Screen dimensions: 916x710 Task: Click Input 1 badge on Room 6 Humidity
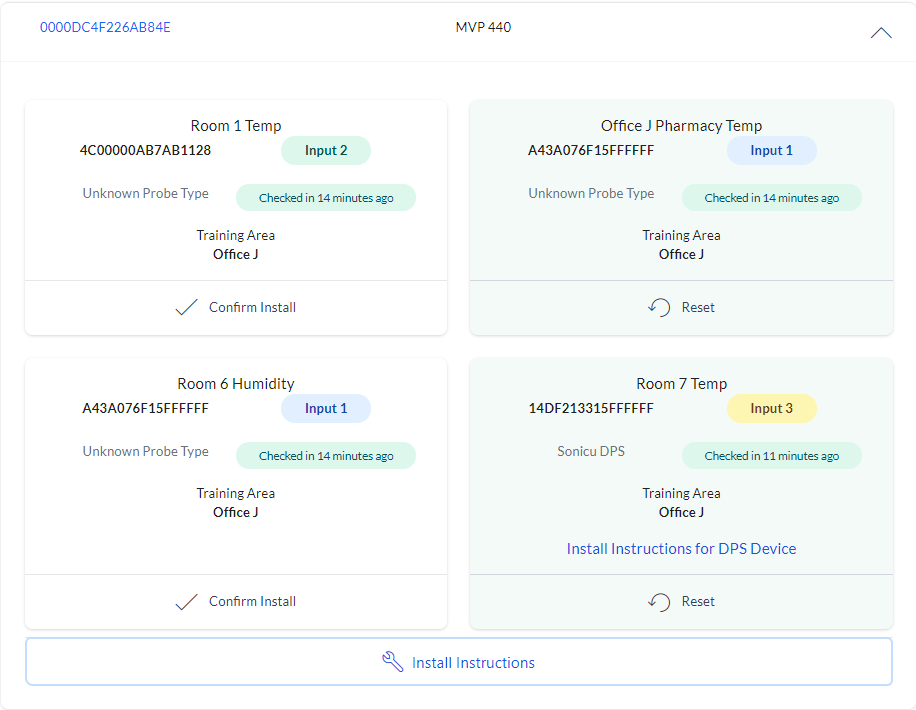pyautogui.click(x=326, y=408)
